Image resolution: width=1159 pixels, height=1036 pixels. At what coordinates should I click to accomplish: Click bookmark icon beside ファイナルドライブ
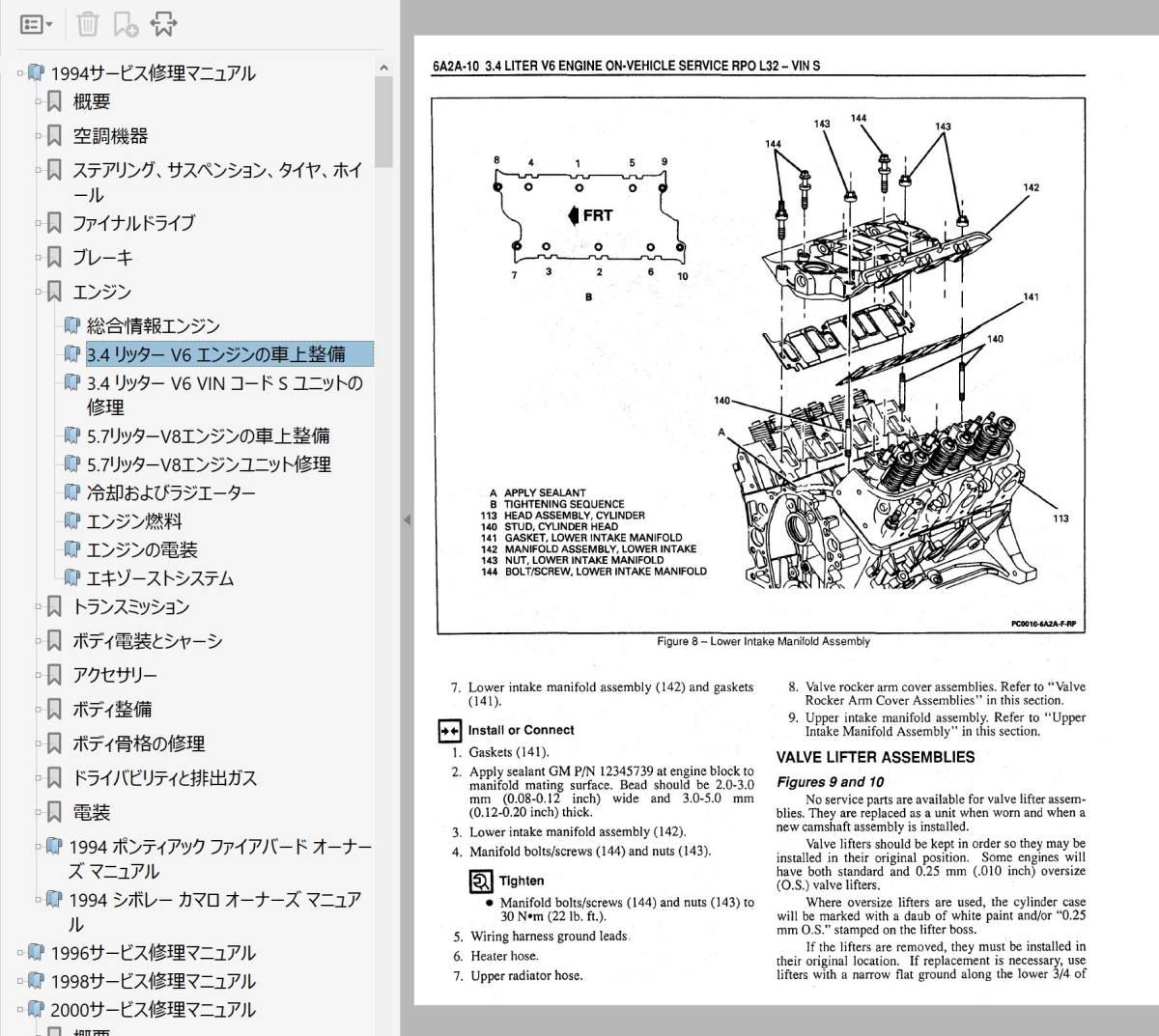tap(55, 223)
